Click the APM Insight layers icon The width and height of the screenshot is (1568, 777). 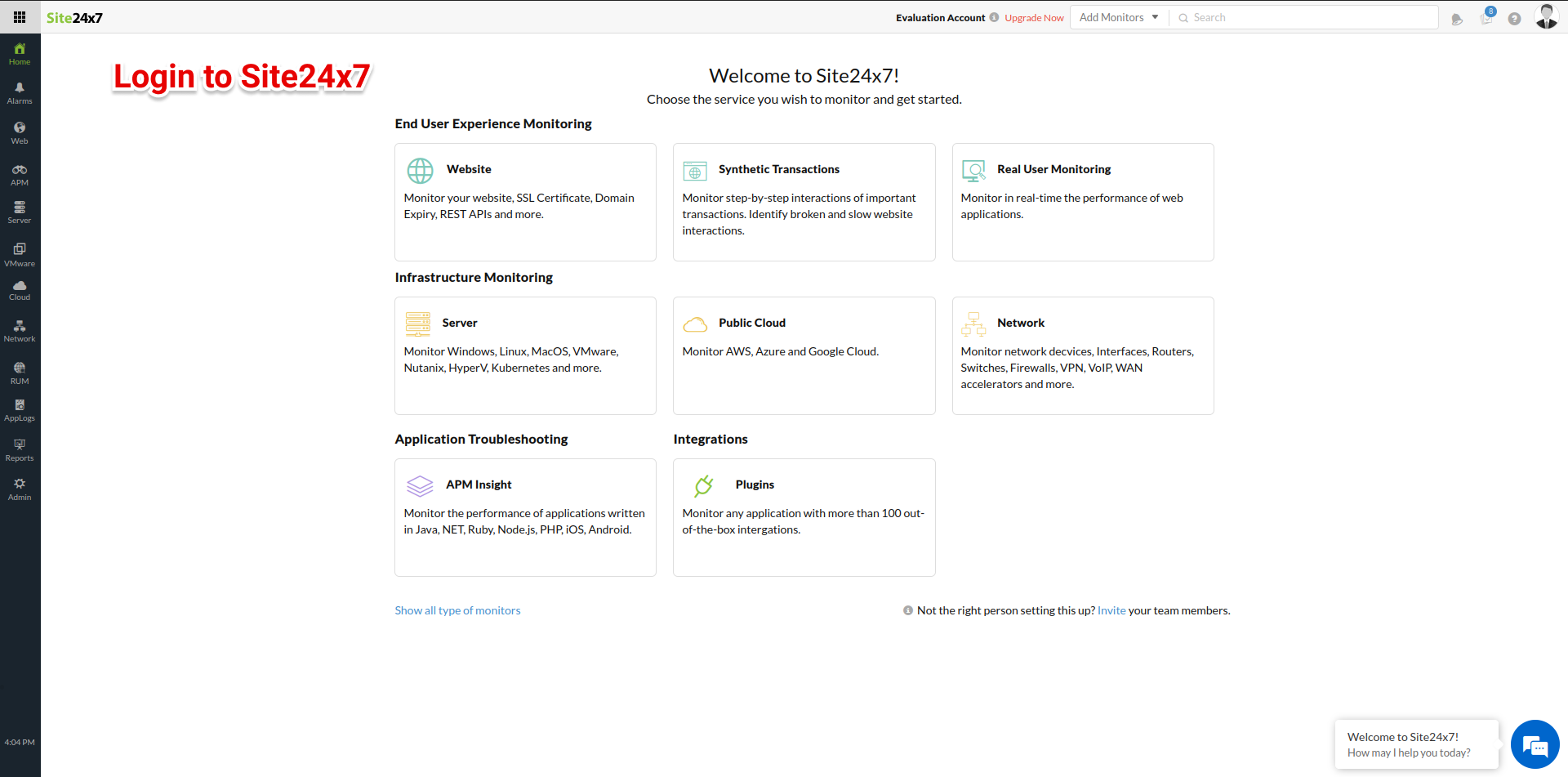pos(420,486)
